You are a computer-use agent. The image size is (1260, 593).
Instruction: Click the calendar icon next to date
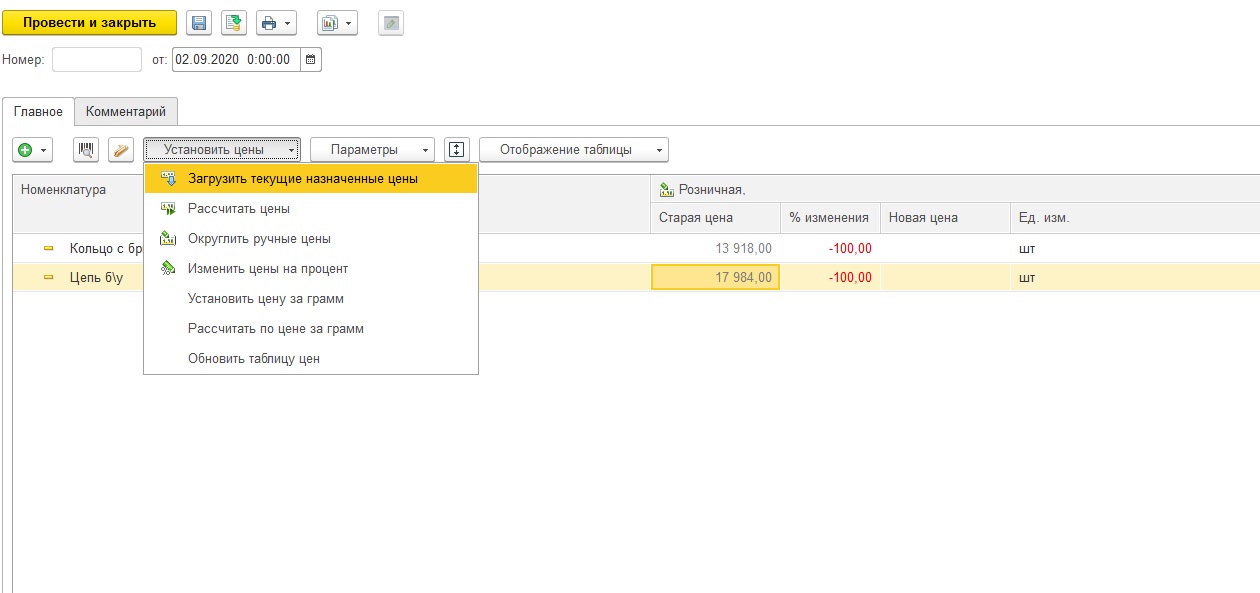click(x=310, y=60)
